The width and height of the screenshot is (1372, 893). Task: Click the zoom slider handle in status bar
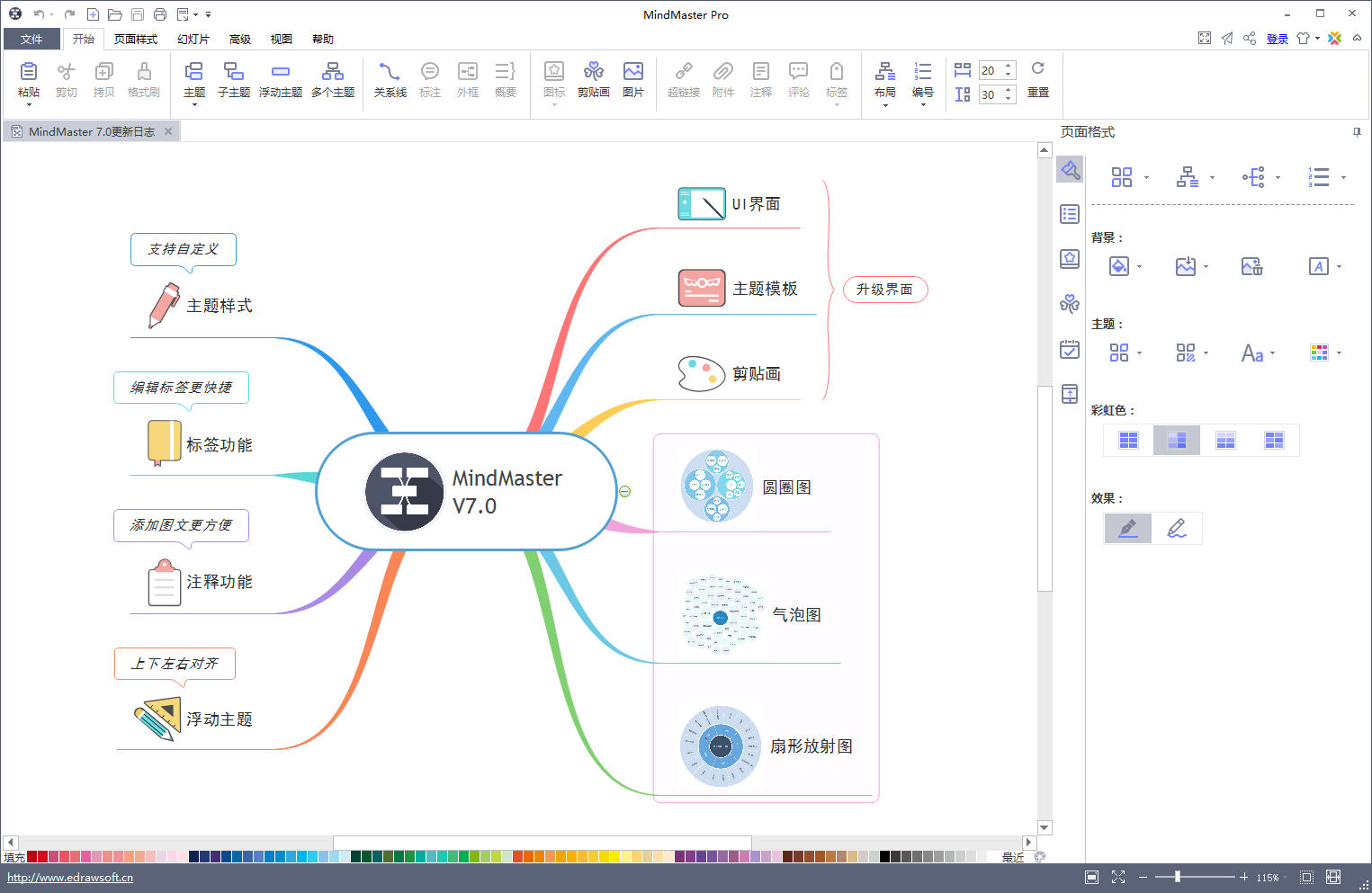coord(1178,877)
